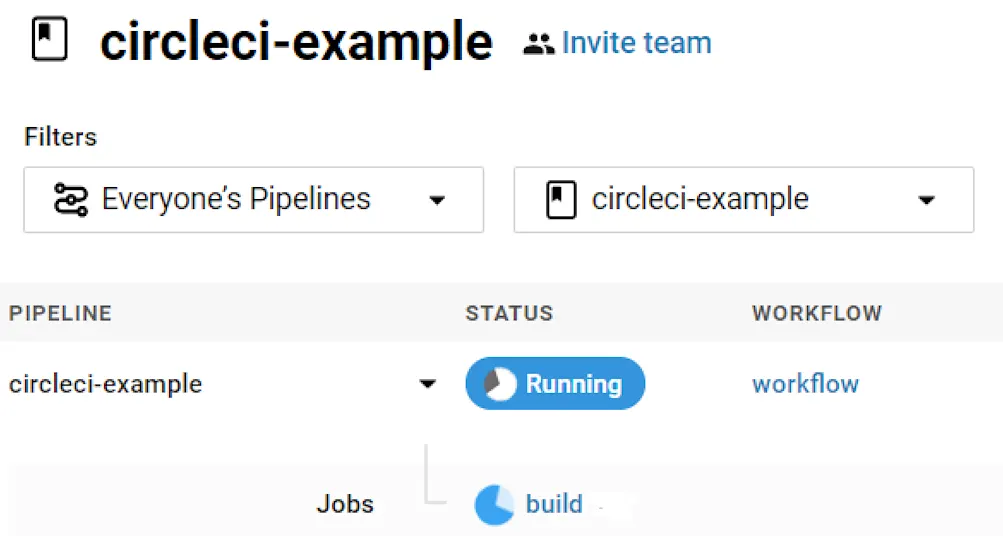
Task: Open the workflow link
Action: click(805, 384)
